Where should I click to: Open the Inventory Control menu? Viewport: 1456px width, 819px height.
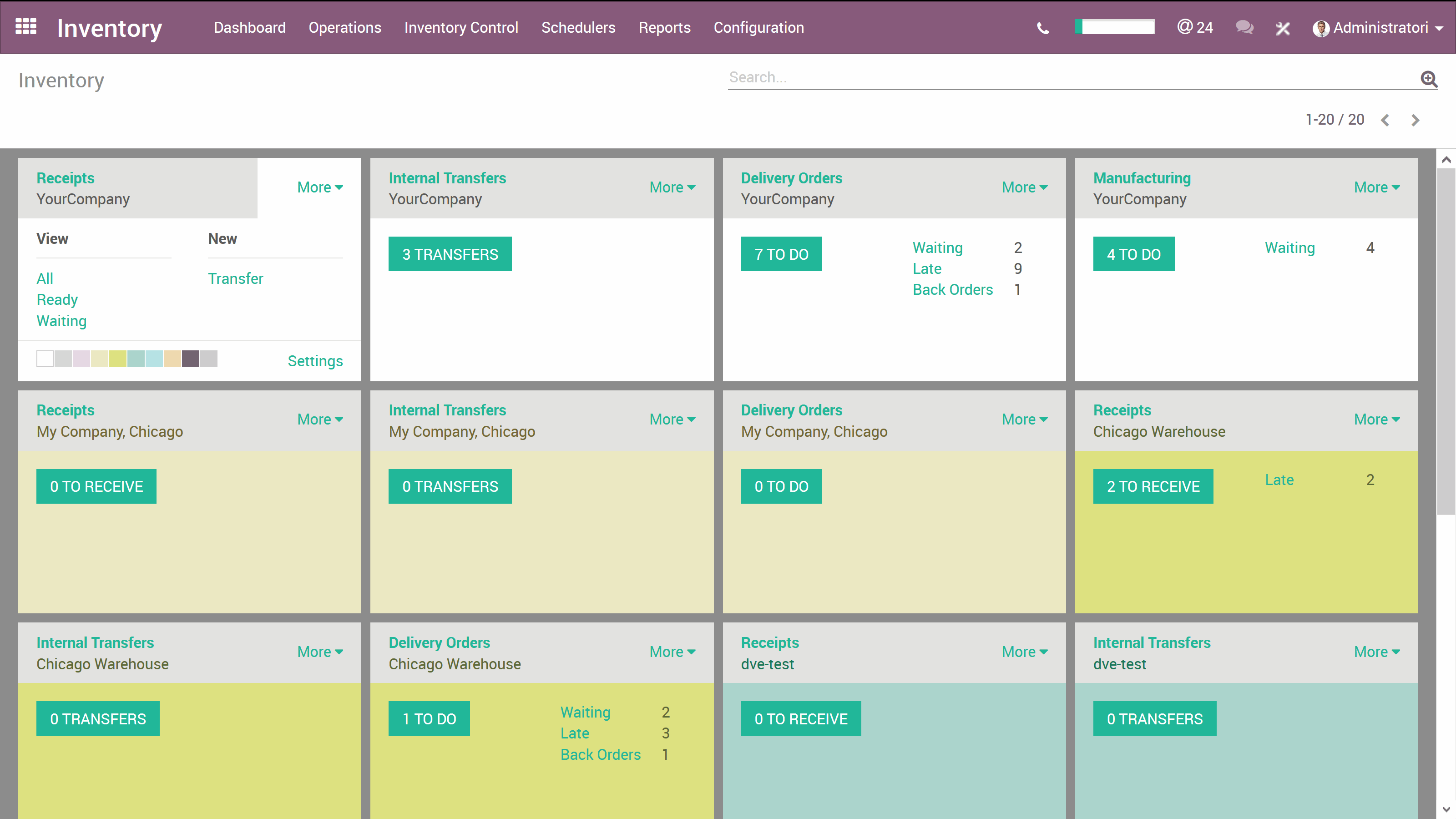pyautogui.click(x=461, y=27)
